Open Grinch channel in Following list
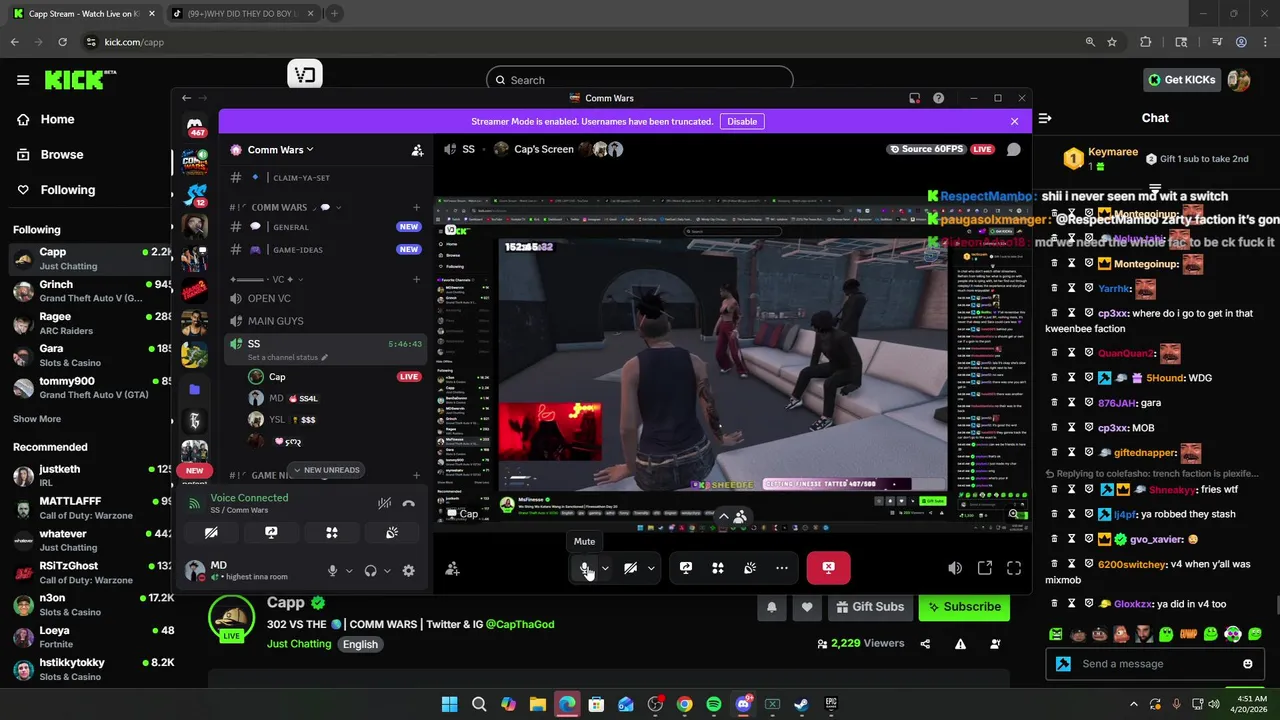This screenshot has width=1280, height=720. [x=90, y=292]
